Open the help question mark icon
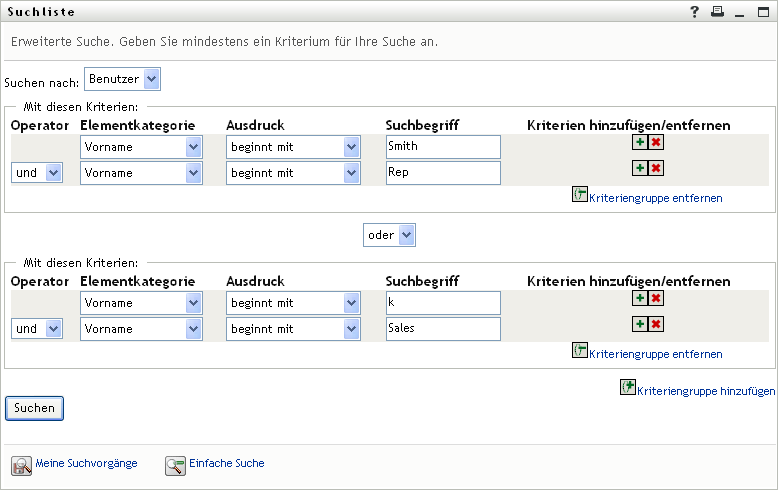The image size is (778, 490). 695,11
